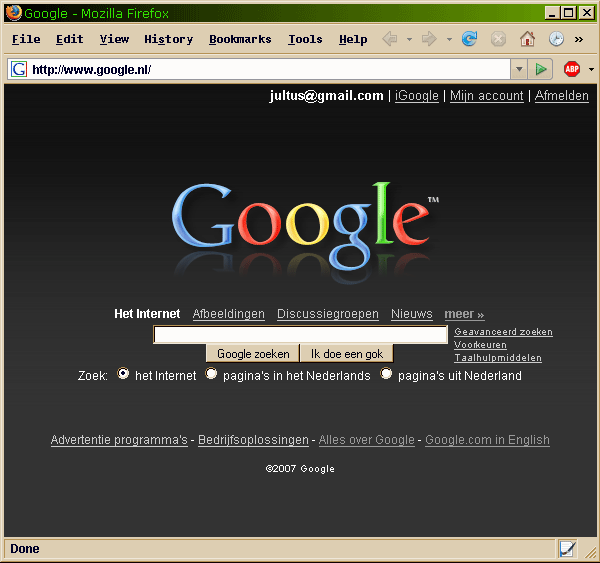Close the Firefox window
Viewport: 600px width, 563px height.
[x=587, y=13]
